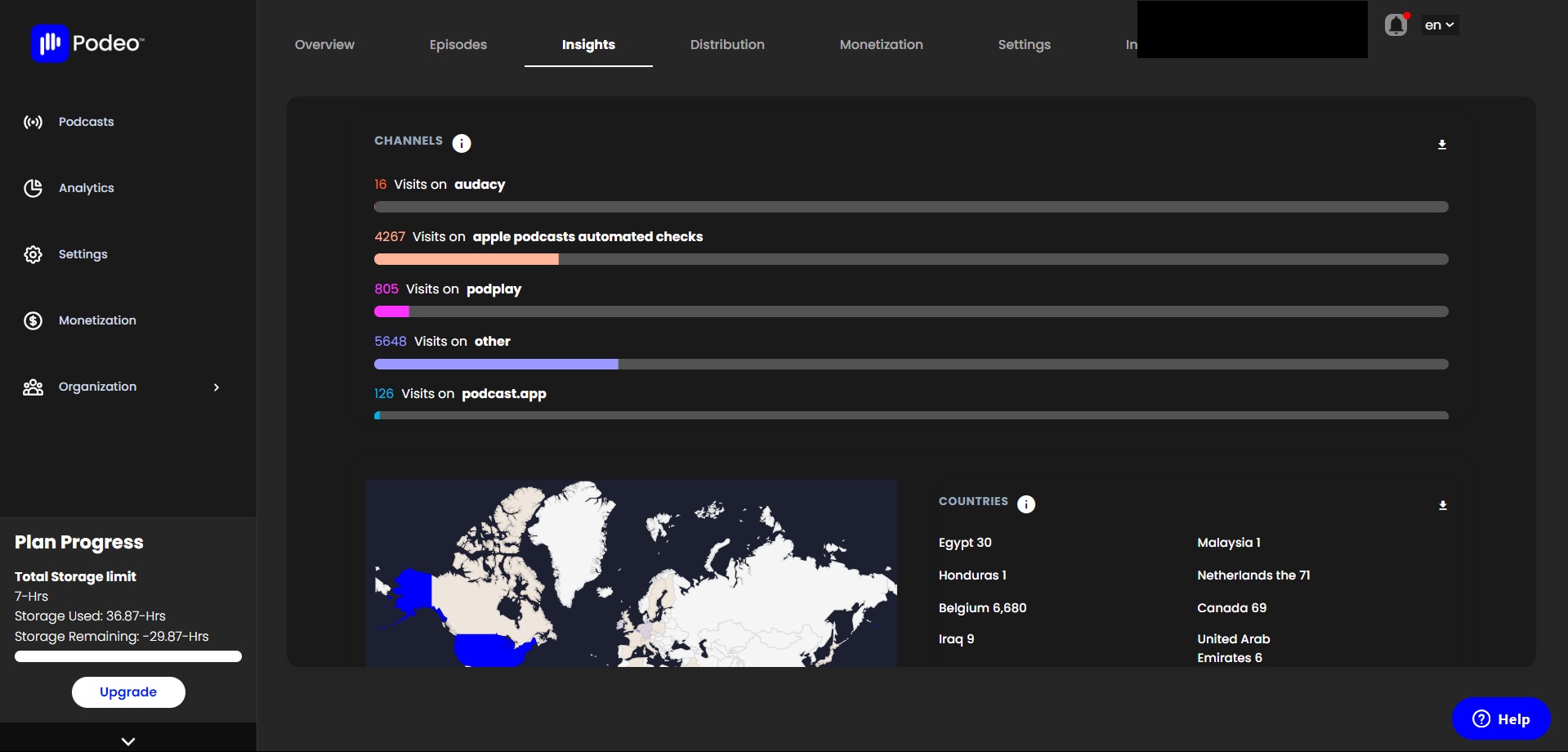Click the Upgrade button
The height and width of the screenshot is (752, 1568).
coord(128,692)
